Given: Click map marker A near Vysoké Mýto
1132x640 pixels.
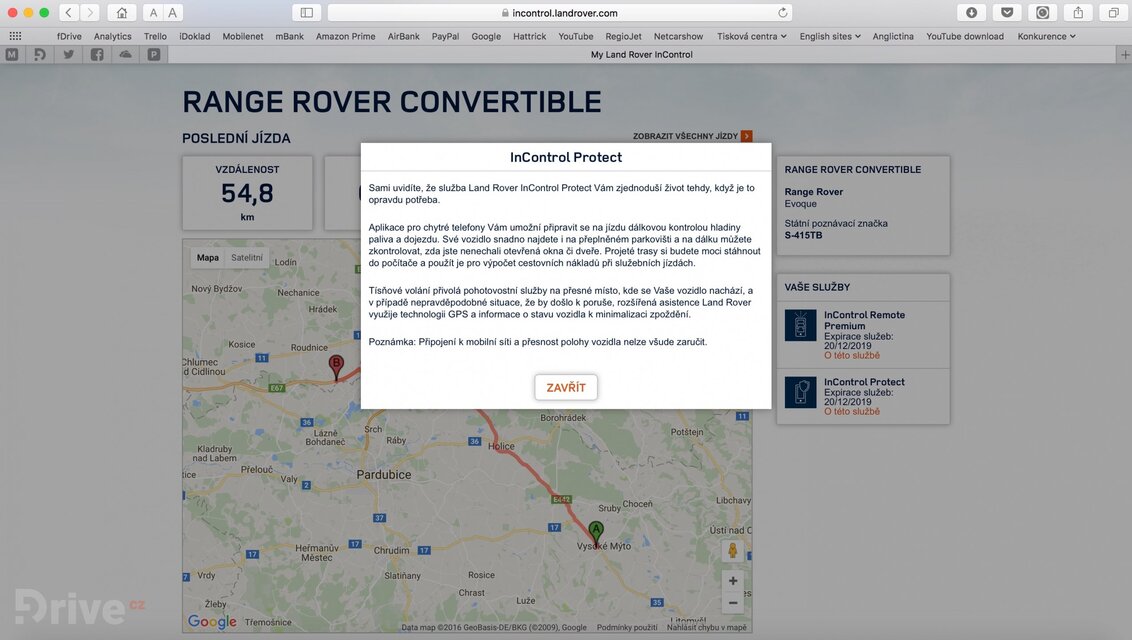Looking at the screenshot, I should click(596, 533).
